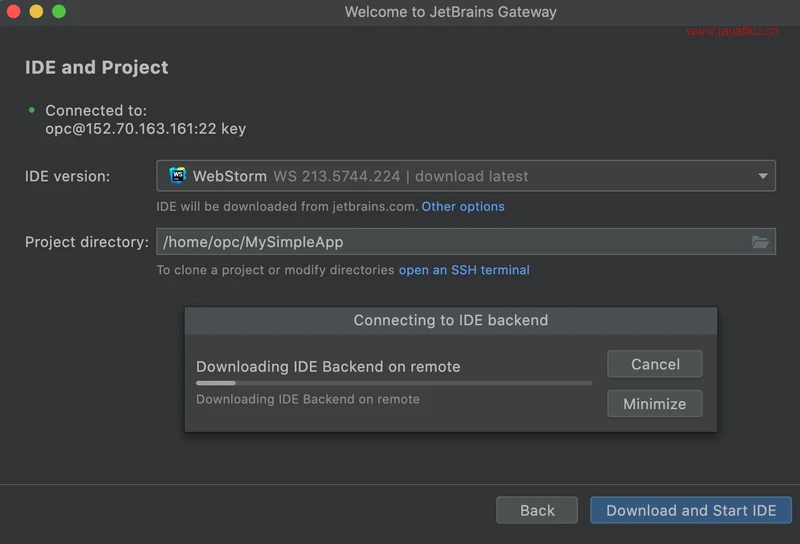This screenshot has height=544, width=800.
Task: Expand the IDE version dropdown arrow
Action: (x=763, y=176)
